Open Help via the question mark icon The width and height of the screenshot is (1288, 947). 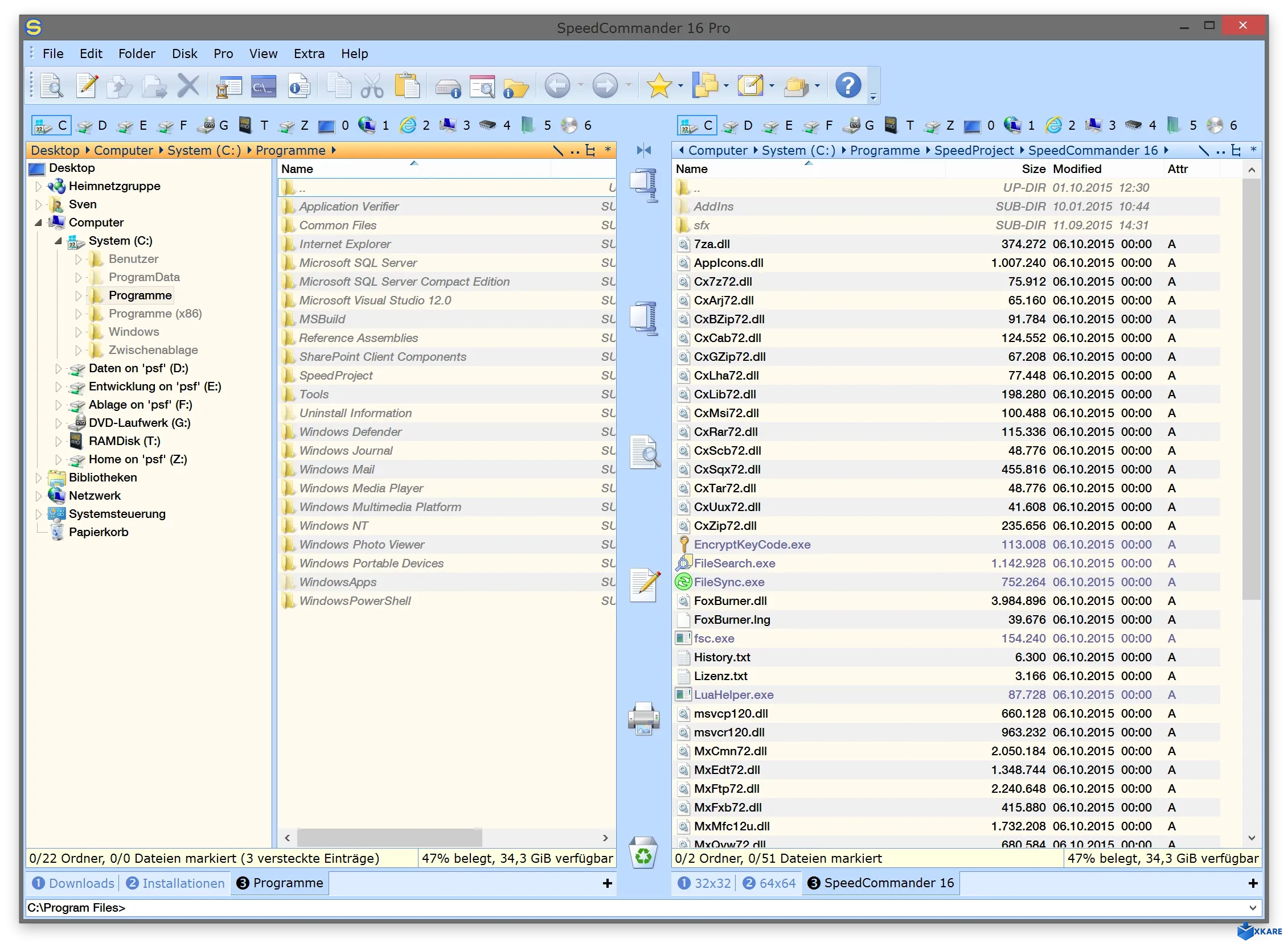pyautogui.click(x=848, y=86)
